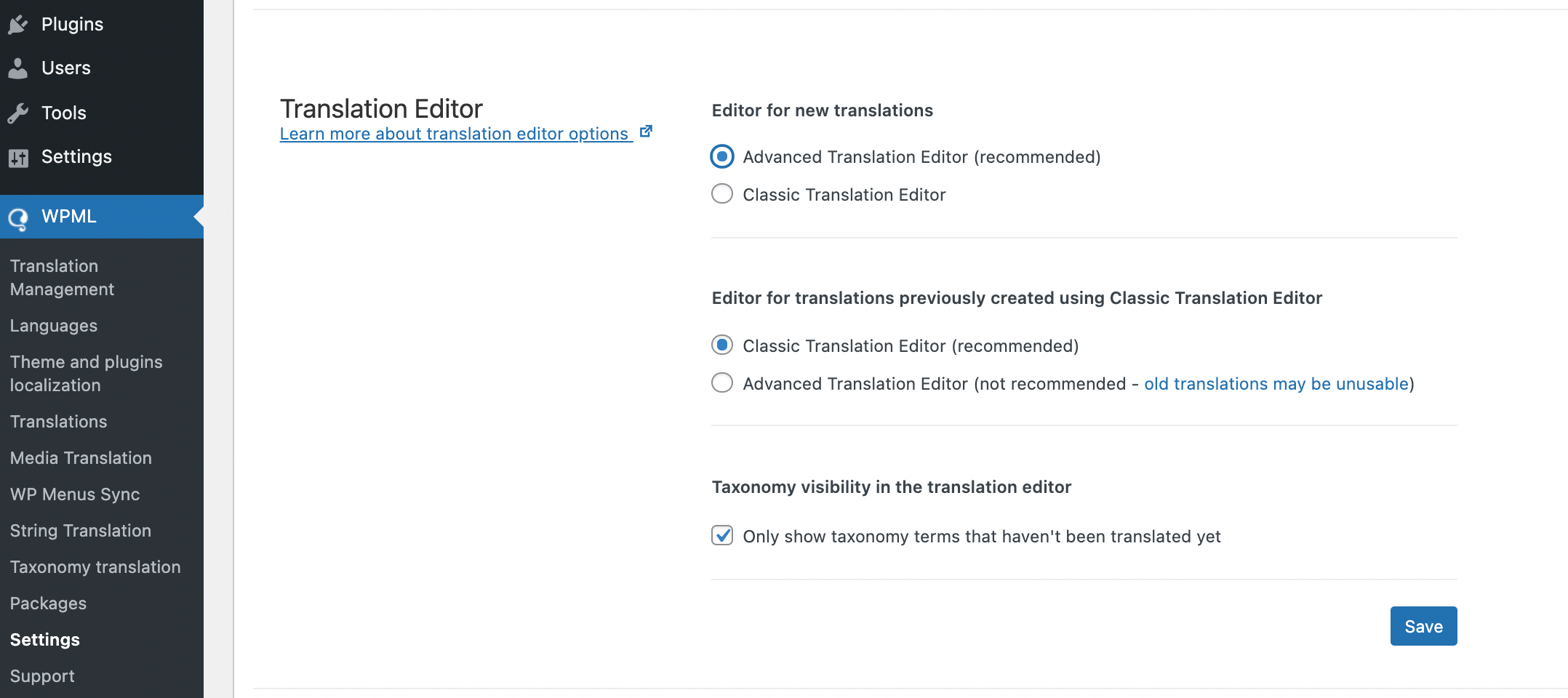
Task: Toggle Only show untranslated taxonomy terms checkbox
Action: click(722, 536)
